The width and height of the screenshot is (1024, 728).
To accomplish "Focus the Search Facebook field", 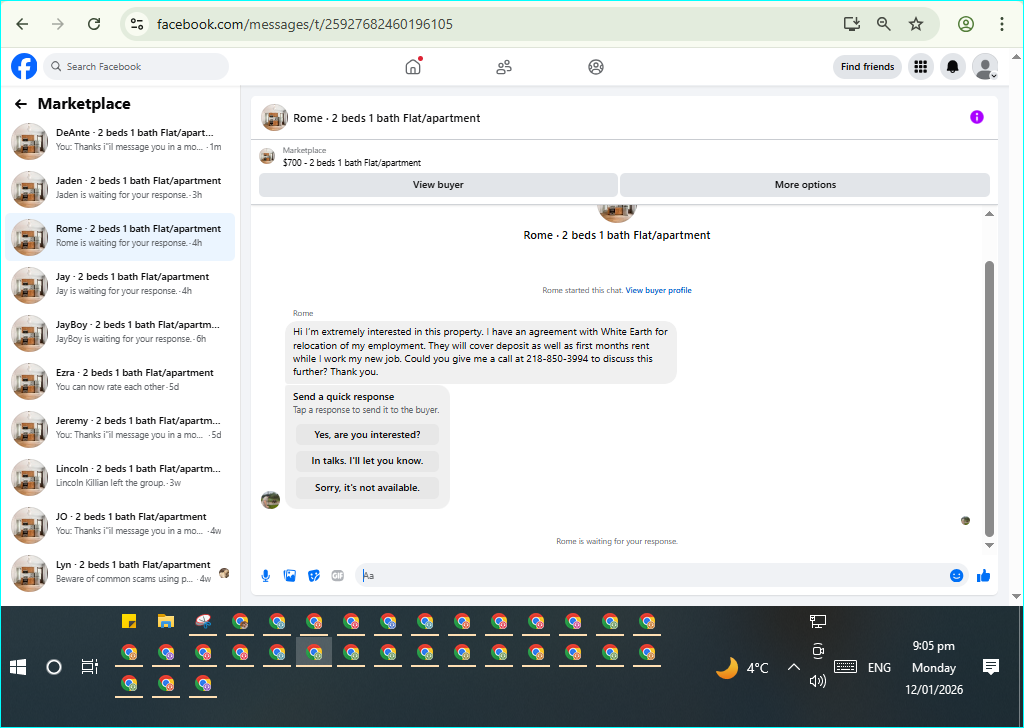I will 136,67.
